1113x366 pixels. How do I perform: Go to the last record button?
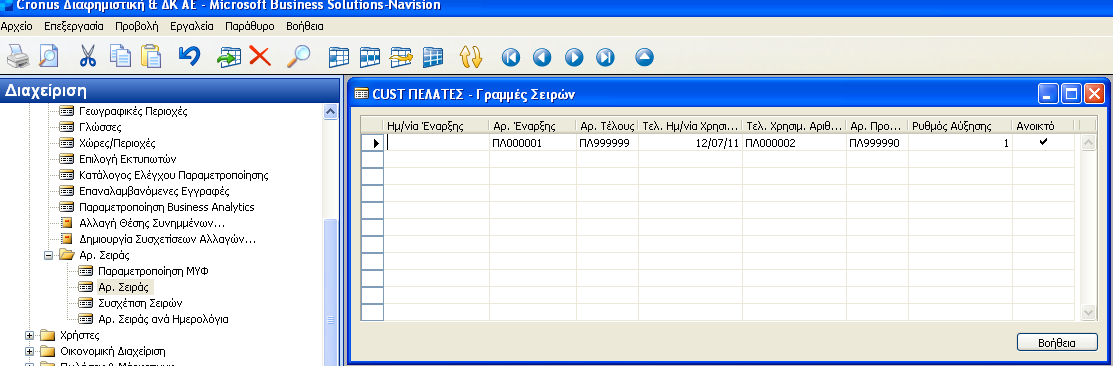point(605,57)
